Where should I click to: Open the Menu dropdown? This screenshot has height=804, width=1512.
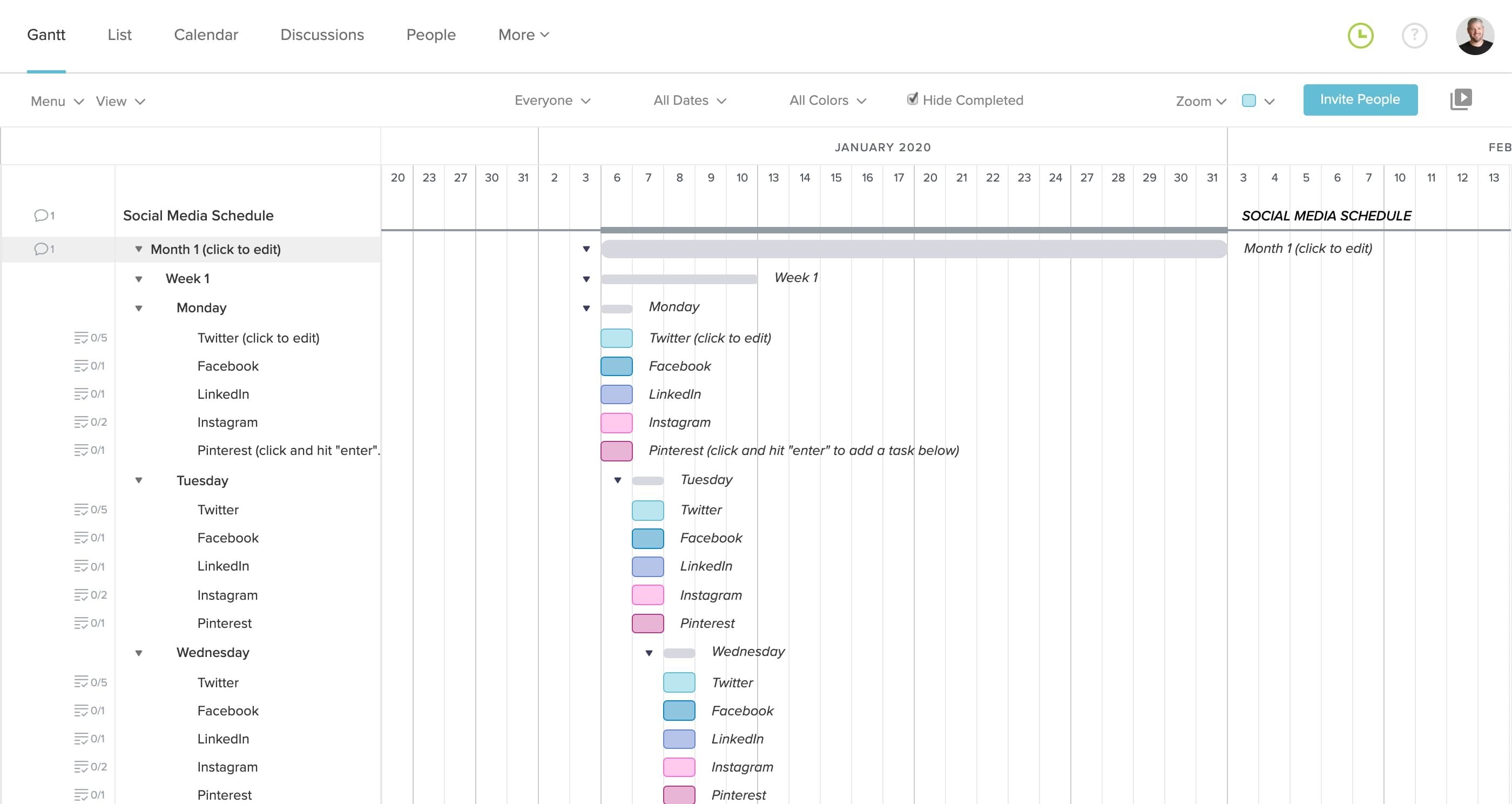54,101
